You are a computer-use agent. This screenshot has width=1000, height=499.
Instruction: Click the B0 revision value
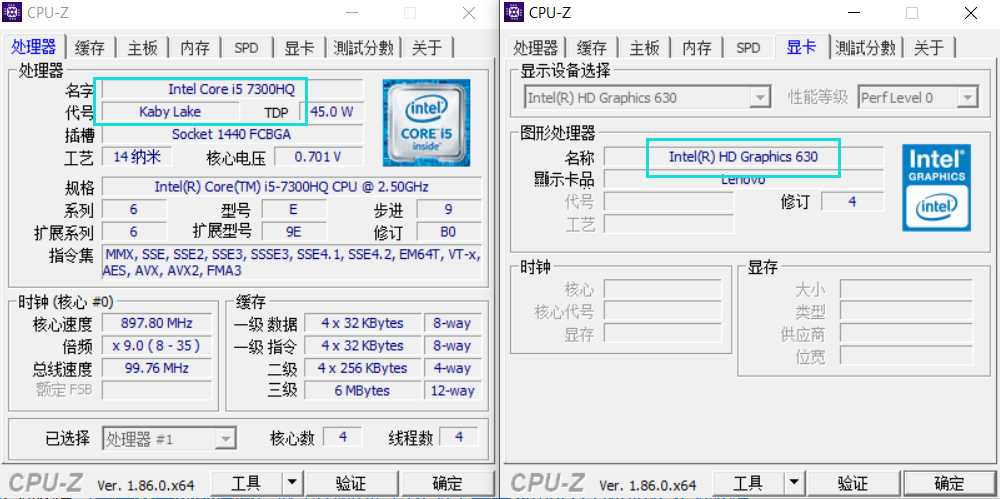tap(449, 232)
